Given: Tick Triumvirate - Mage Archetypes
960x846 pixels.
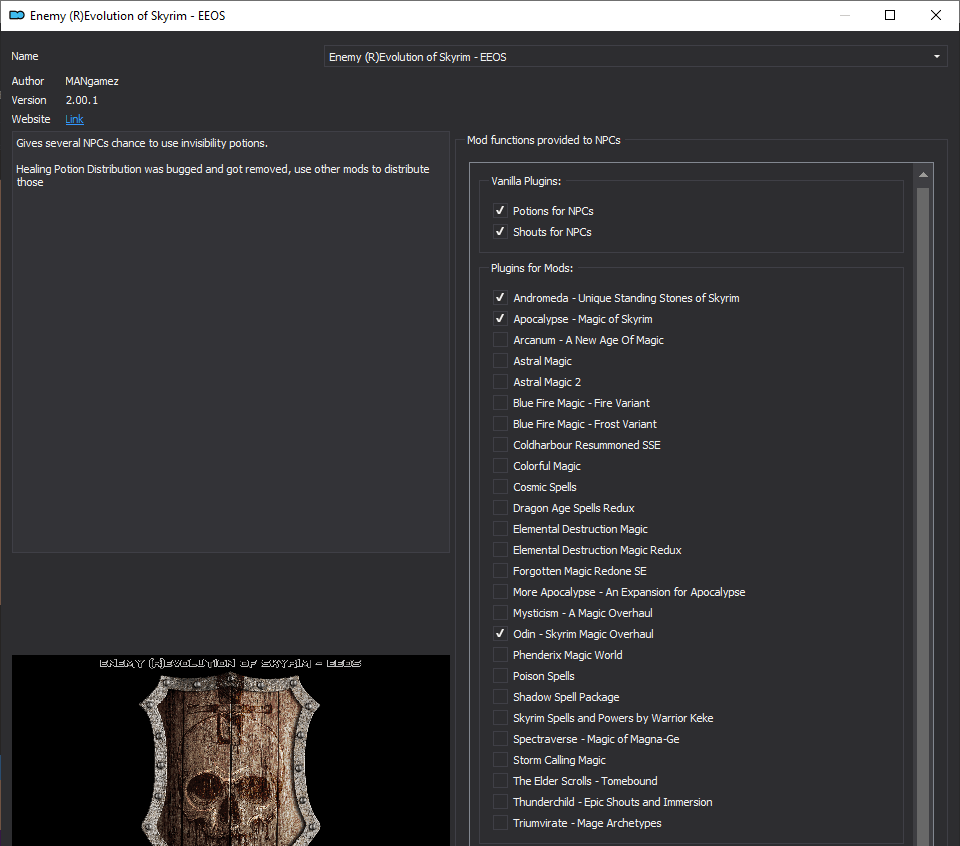Looking at the screenshot, I should pyautogui.click(x=500, y=823).
